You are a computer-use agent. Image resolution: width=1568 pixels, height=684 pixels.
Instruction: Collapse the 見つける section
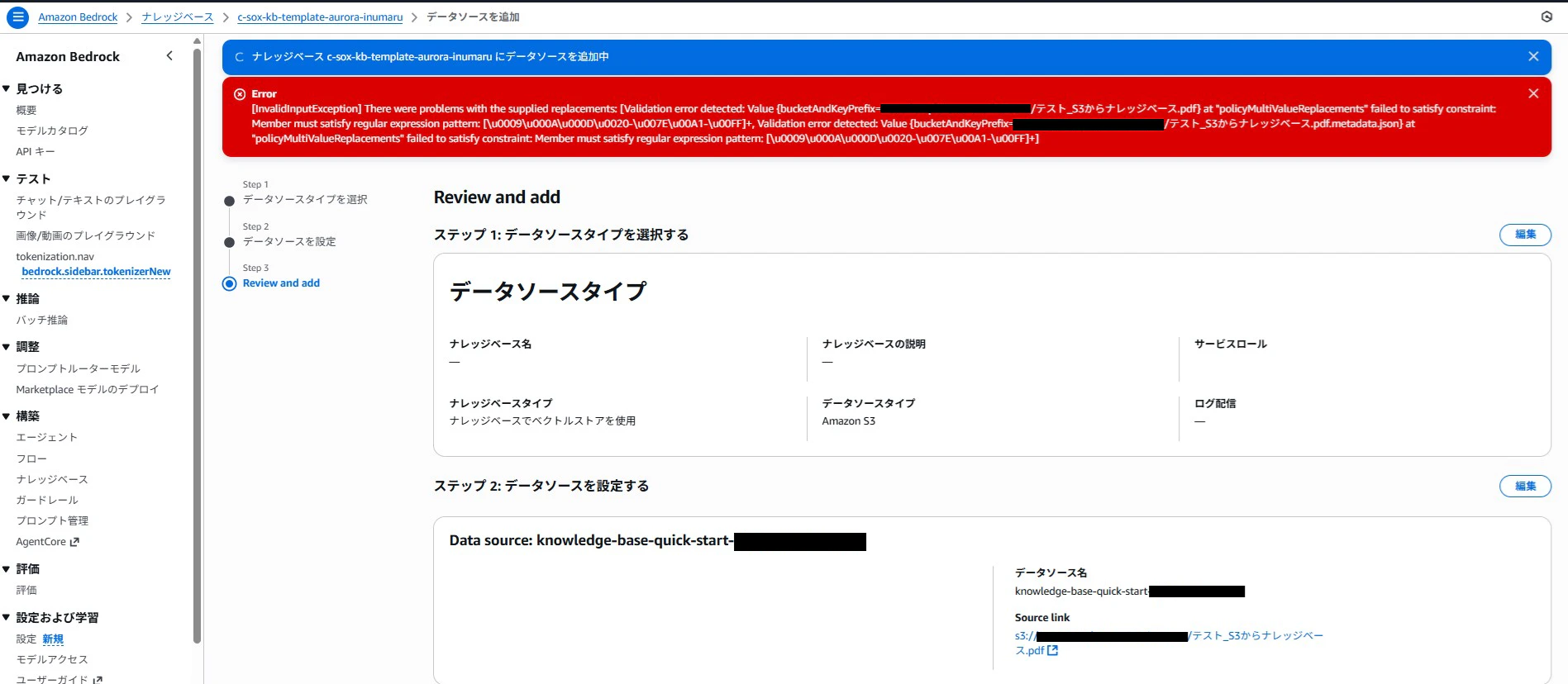[7, 88]
